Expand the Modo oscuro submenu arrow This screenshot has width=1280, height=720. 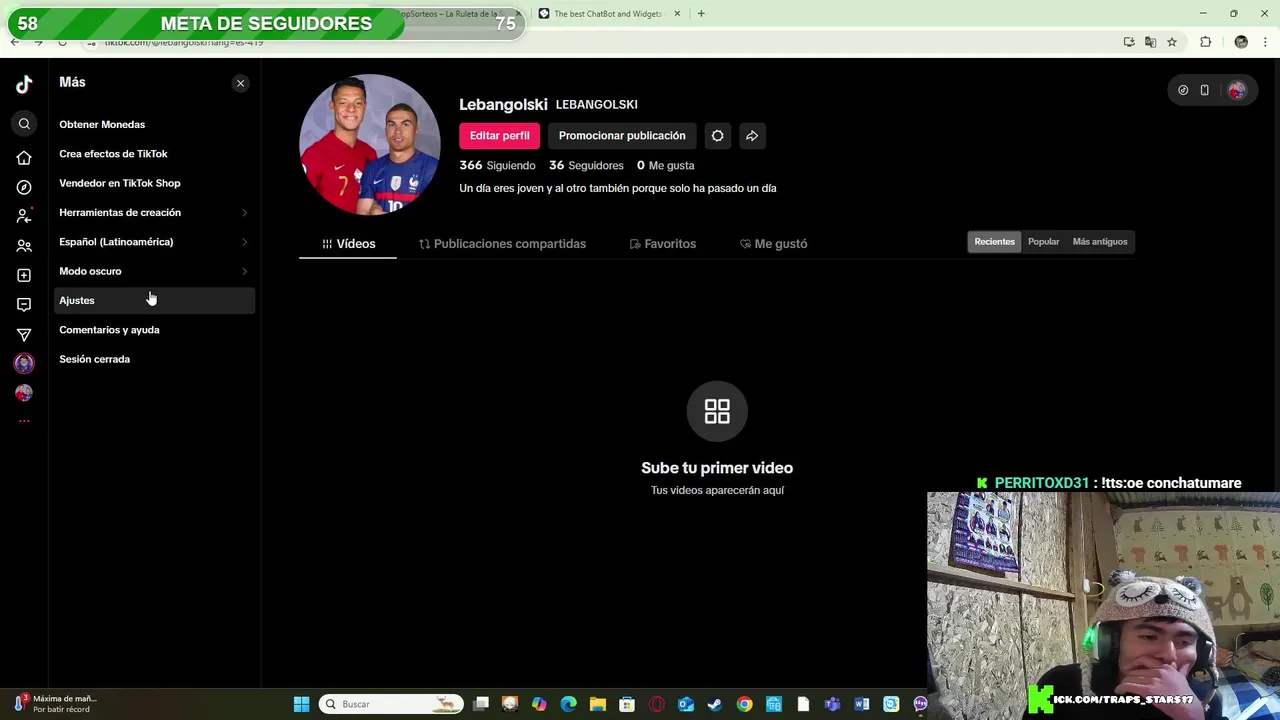tap(244, 271)
